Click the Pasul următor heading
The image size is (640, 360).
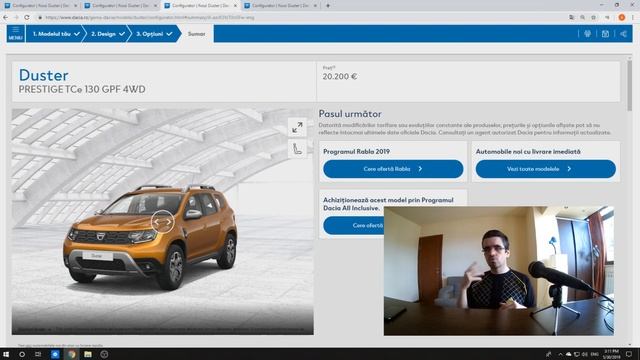350,114
